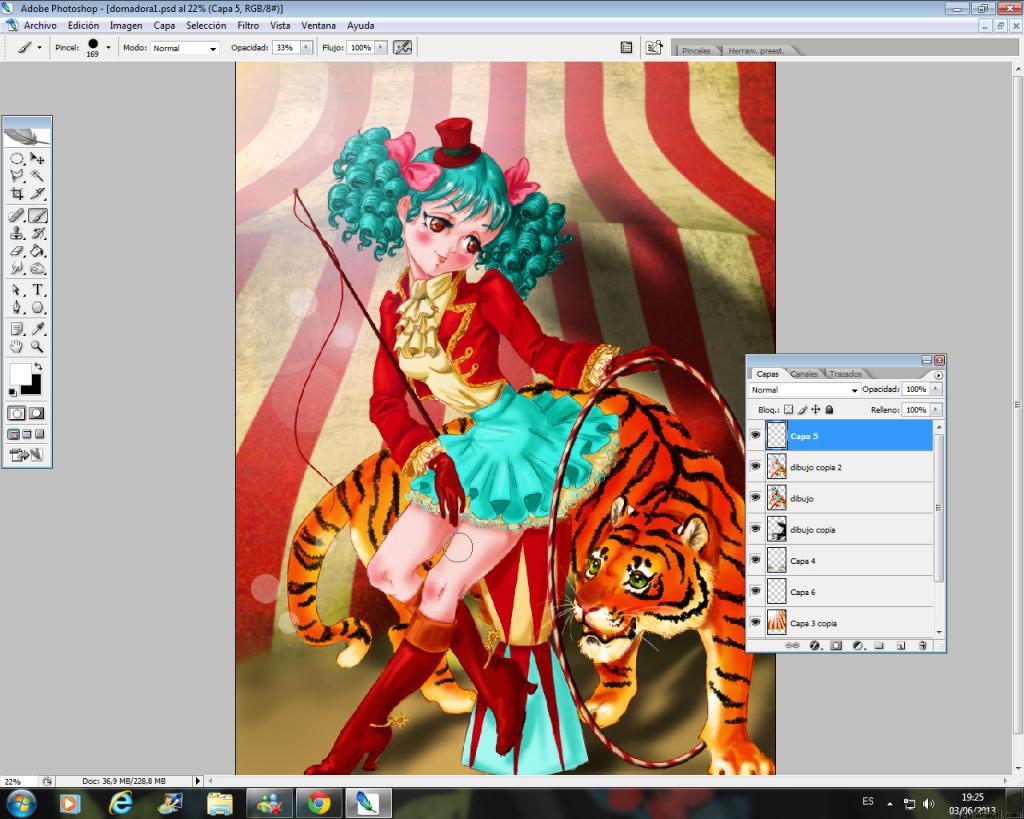Select the Paint Bucket tool
Screen dimensions: 1024x819
(38, 251)
